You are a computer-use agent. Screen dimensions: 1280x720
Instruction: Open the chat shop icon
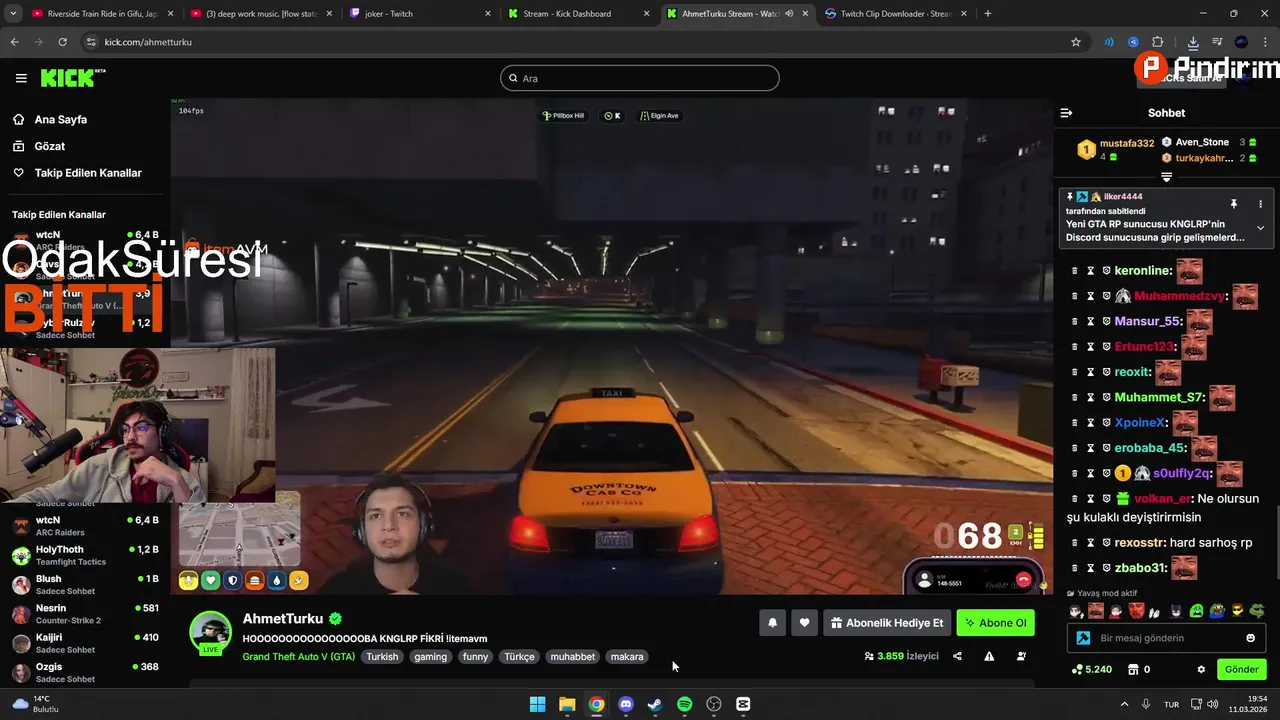1133,669
